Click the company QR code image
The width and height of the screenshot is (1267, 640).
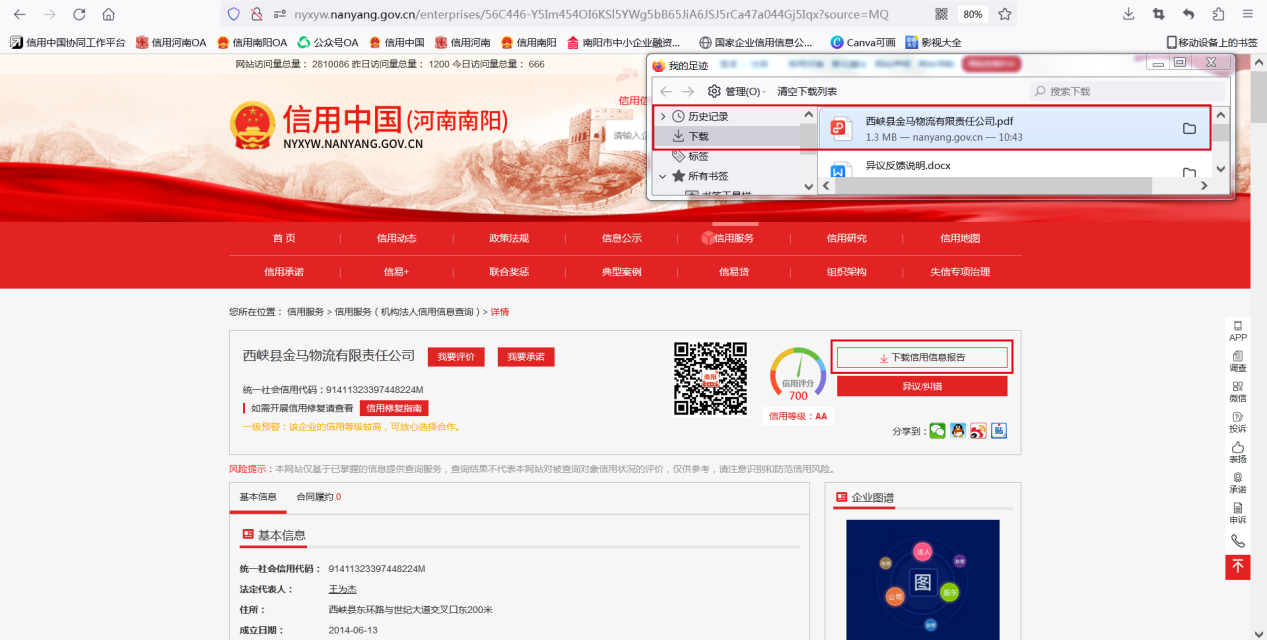click(710, 379)
